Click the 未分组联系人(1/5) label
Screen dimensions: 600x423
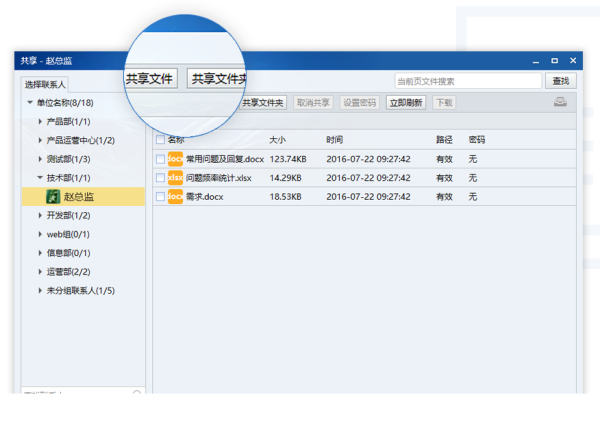(x=81, y=290)
